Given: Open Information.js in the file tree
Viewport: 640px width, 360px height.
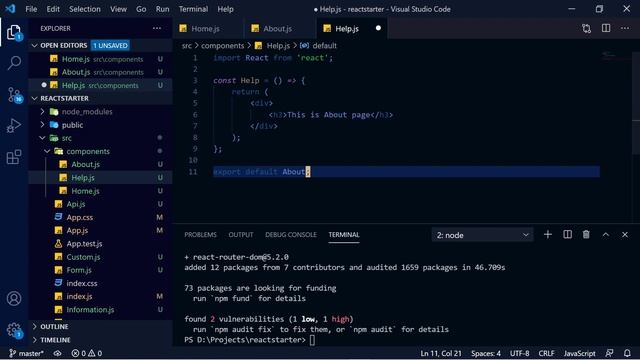Looking at the screenshot, I should [x=90, y=309].
